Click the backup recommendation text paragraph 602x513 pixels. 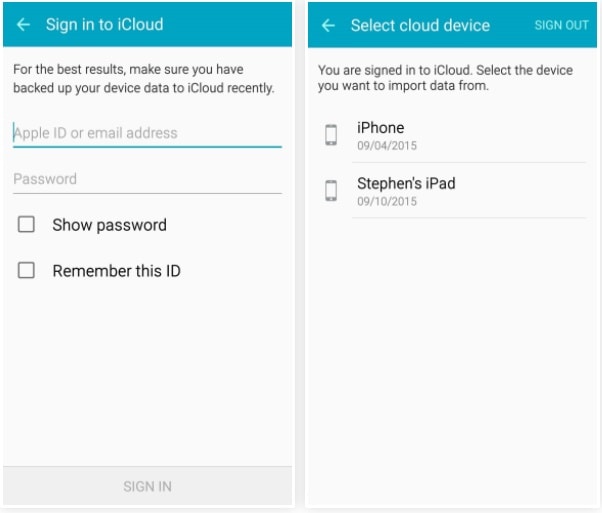coord(144,79)
